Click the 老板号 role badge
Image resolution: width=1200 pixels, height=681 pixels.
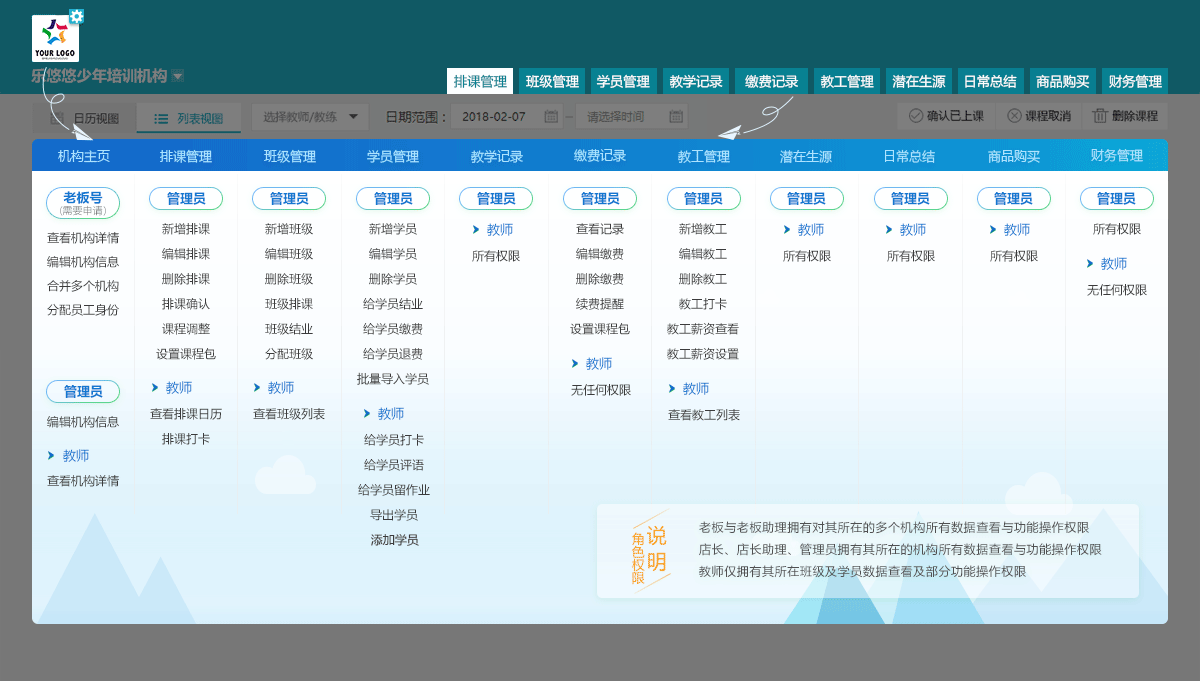83,203
